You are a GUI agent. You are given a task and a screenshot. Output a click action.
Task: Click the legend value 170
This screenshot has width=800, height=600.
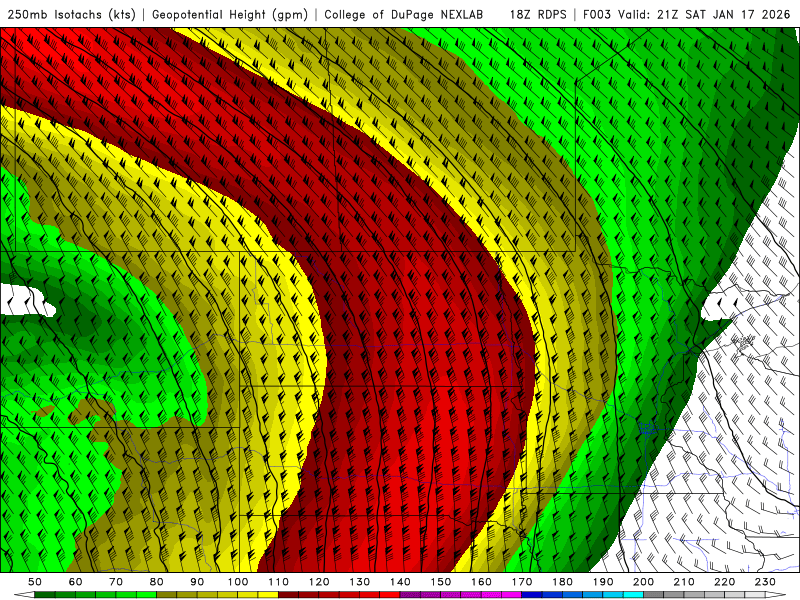coord(522,582)
